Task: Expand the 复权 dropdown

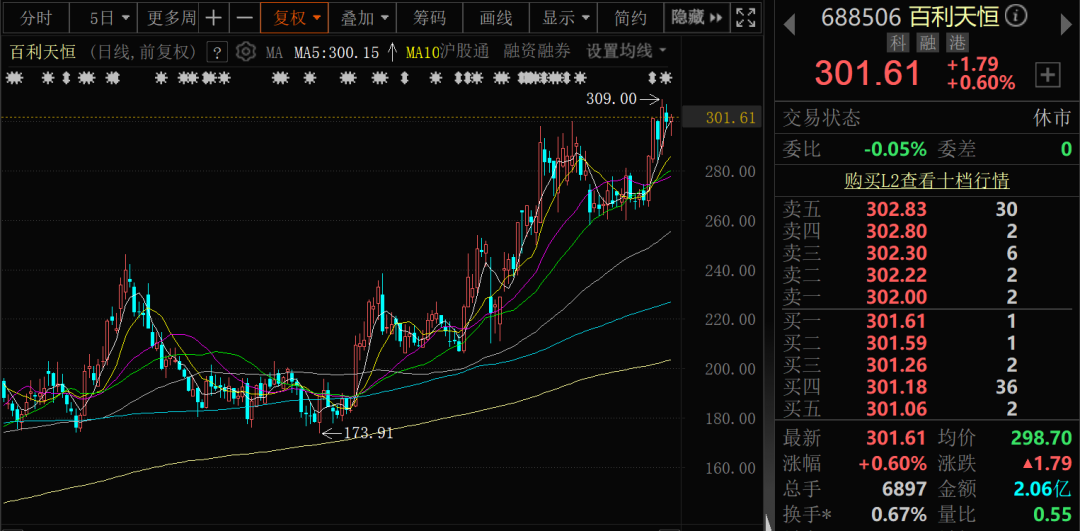Action: tap(294, 18)
